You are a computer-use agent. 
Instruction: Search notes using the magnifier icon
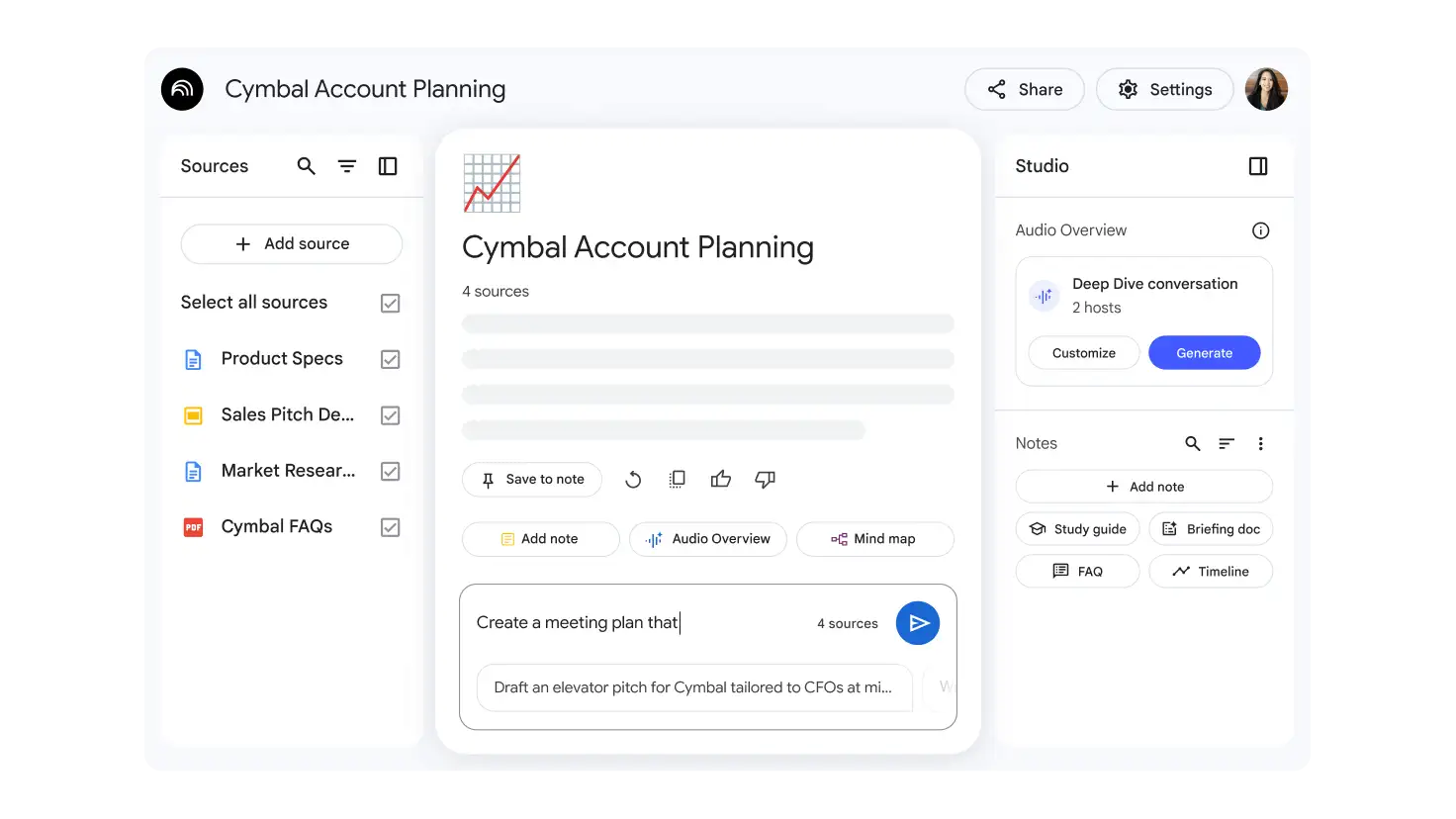pyautogui.click(x=1193, y=444)
